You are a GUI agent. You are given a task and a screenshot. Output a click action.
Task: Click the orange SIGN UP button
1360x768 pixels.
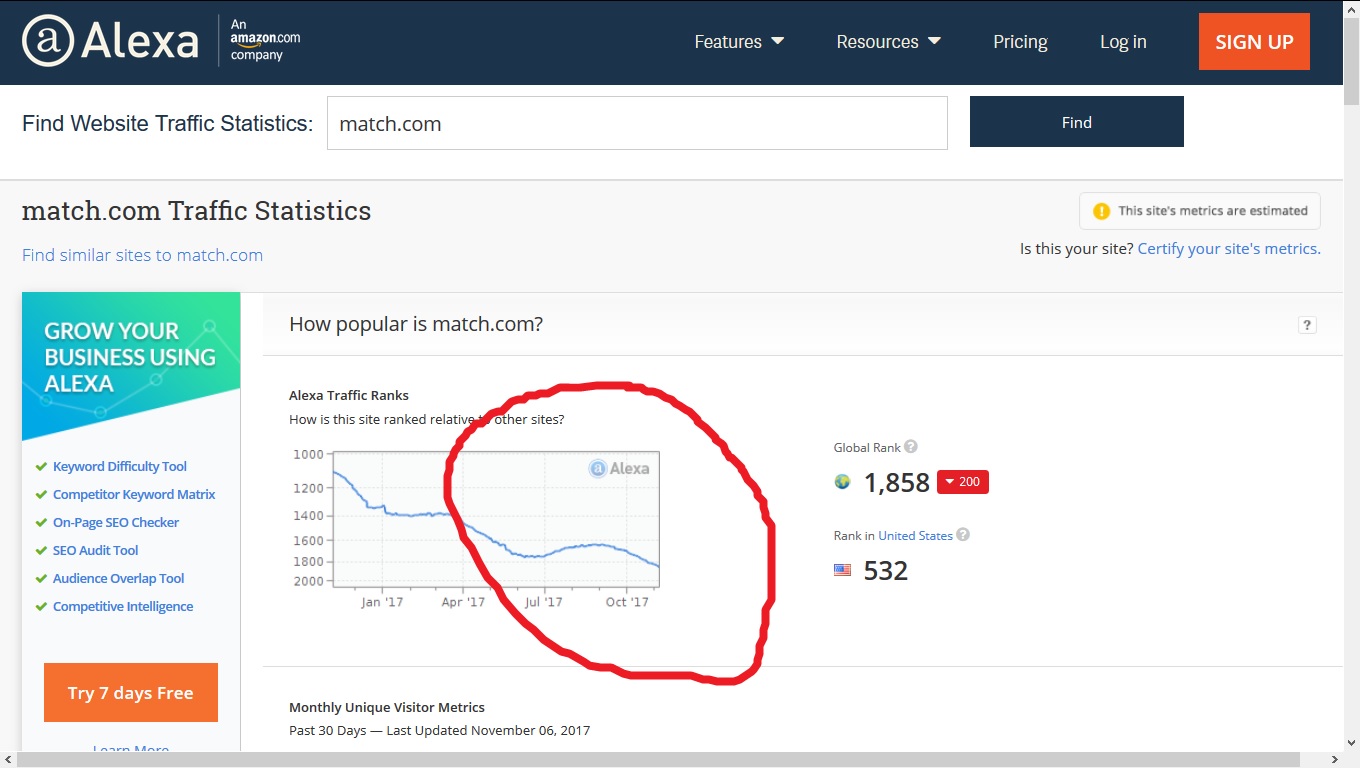point(1254,42)
